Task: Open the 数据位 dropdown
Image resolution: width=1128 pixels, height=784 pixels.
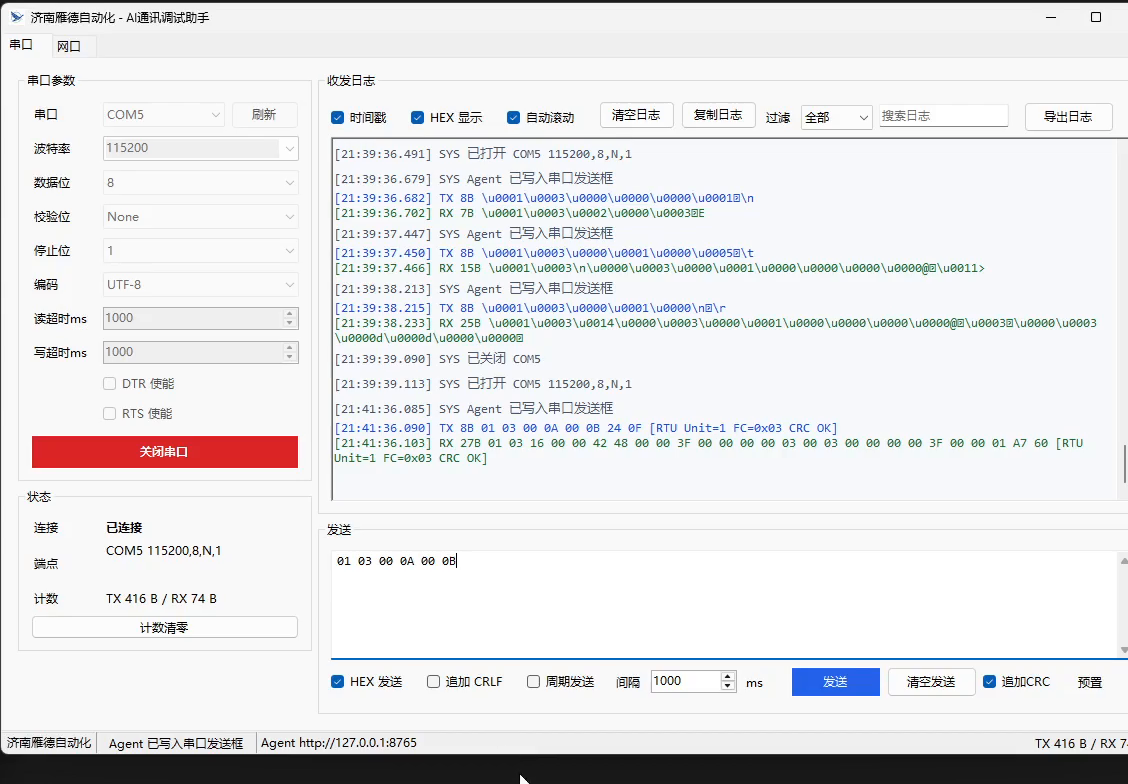Action: point(201,183)
